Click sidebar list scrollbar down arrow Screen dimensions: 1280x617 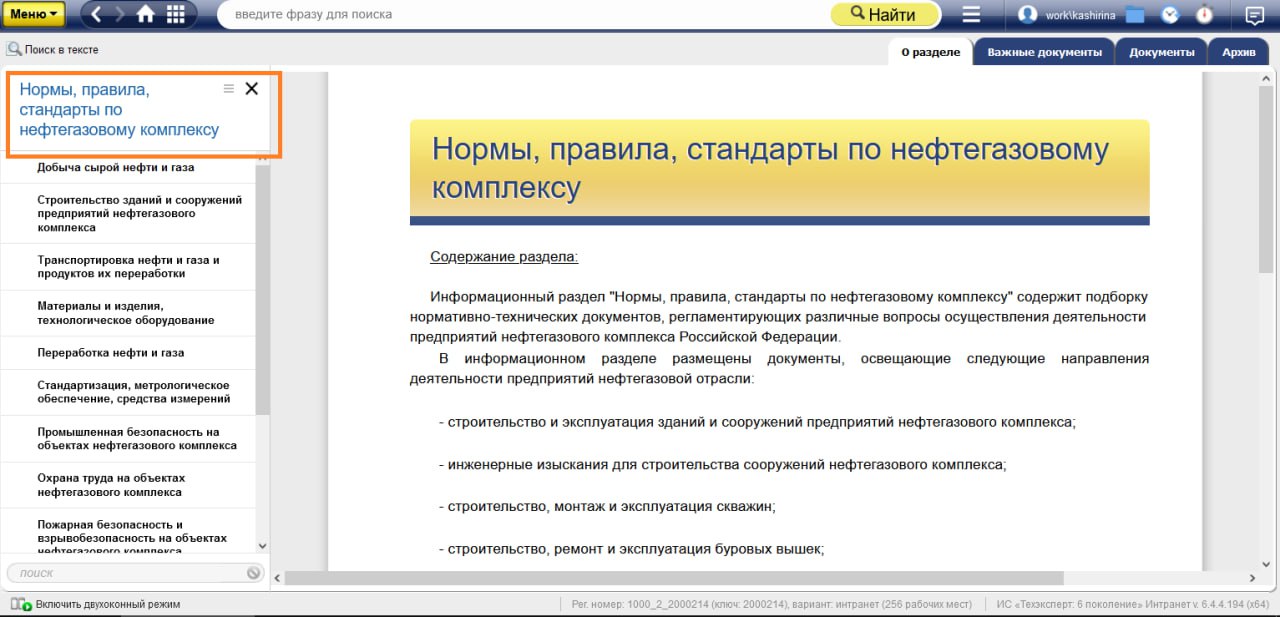tap(263, 546)
